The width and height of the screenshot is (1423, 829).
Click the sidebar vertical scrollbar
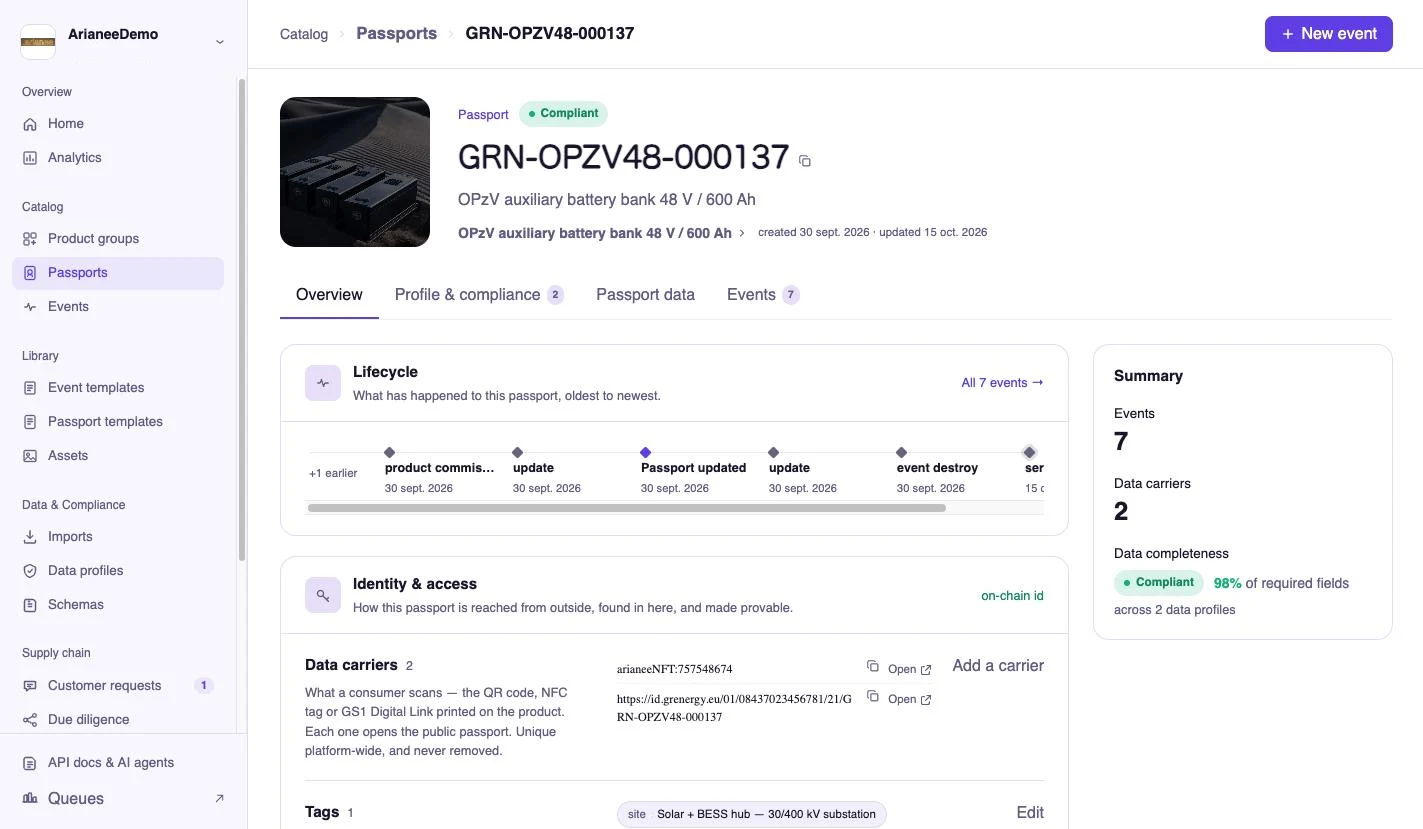tap(241, 320)
